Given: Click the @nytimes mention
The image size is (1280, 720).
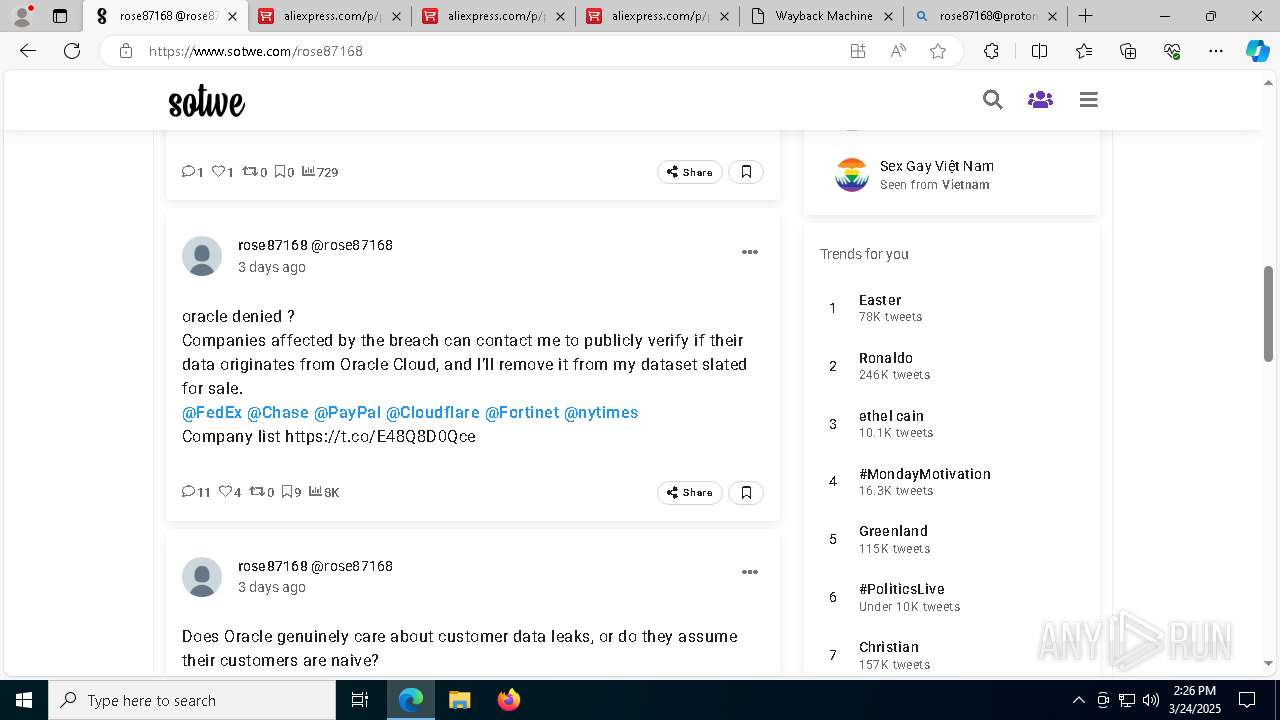Looking at the screenshot, I should (601, 412).
